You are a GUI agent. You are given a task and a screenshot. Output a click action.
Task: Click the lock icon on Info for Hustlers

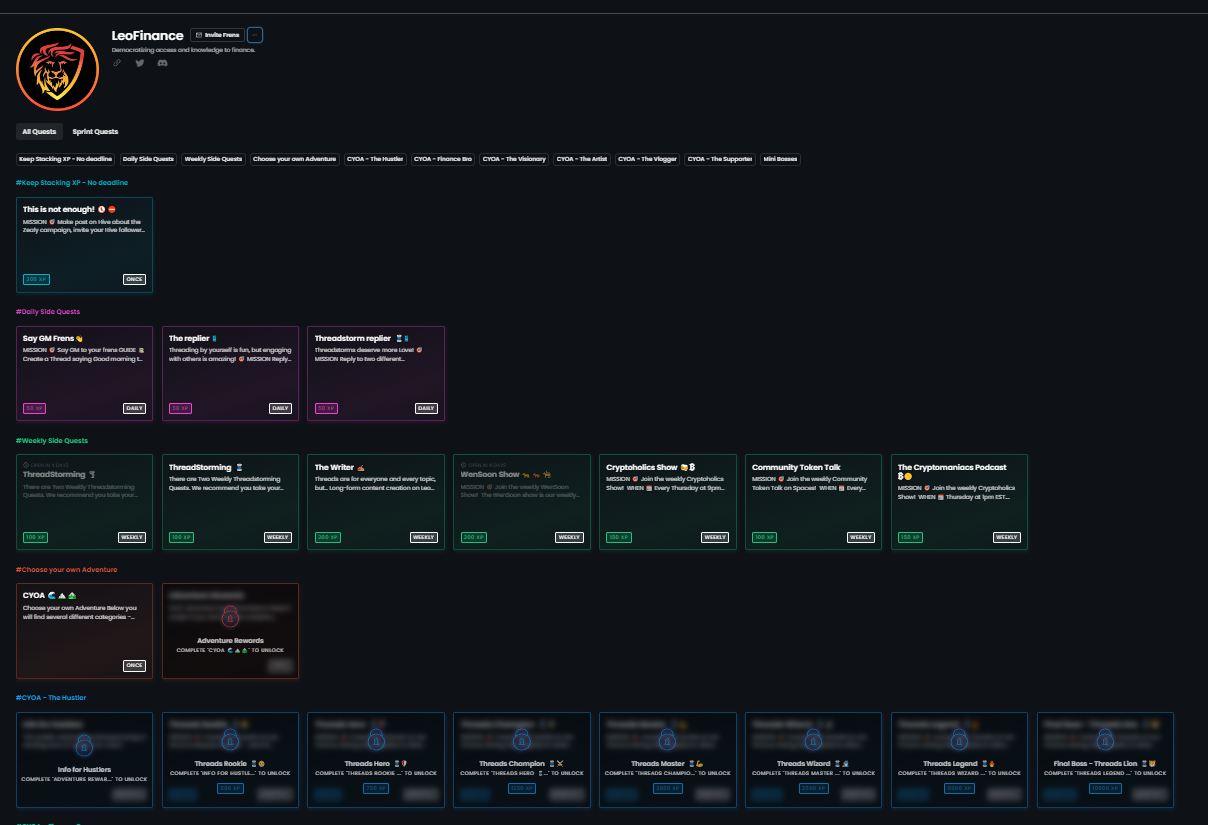click(85, 745)
